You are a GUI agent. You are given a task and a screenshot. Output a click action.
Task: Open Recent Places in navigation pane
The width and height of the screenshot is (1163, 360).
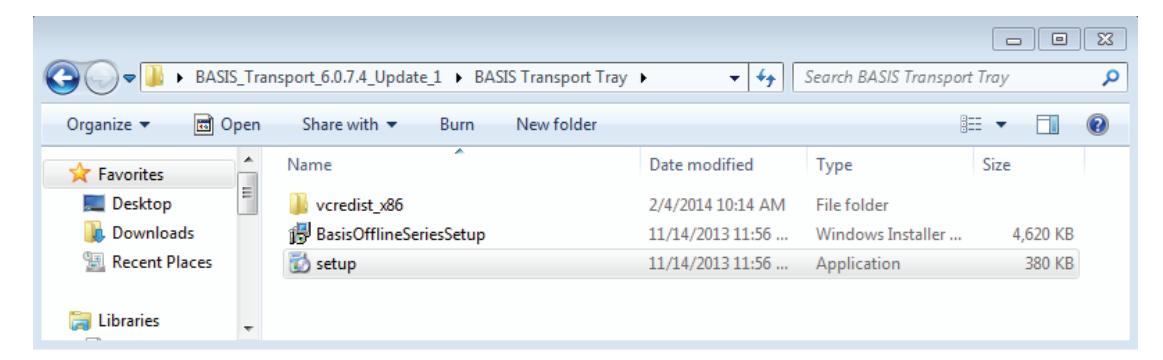click(x=148, y=262)
